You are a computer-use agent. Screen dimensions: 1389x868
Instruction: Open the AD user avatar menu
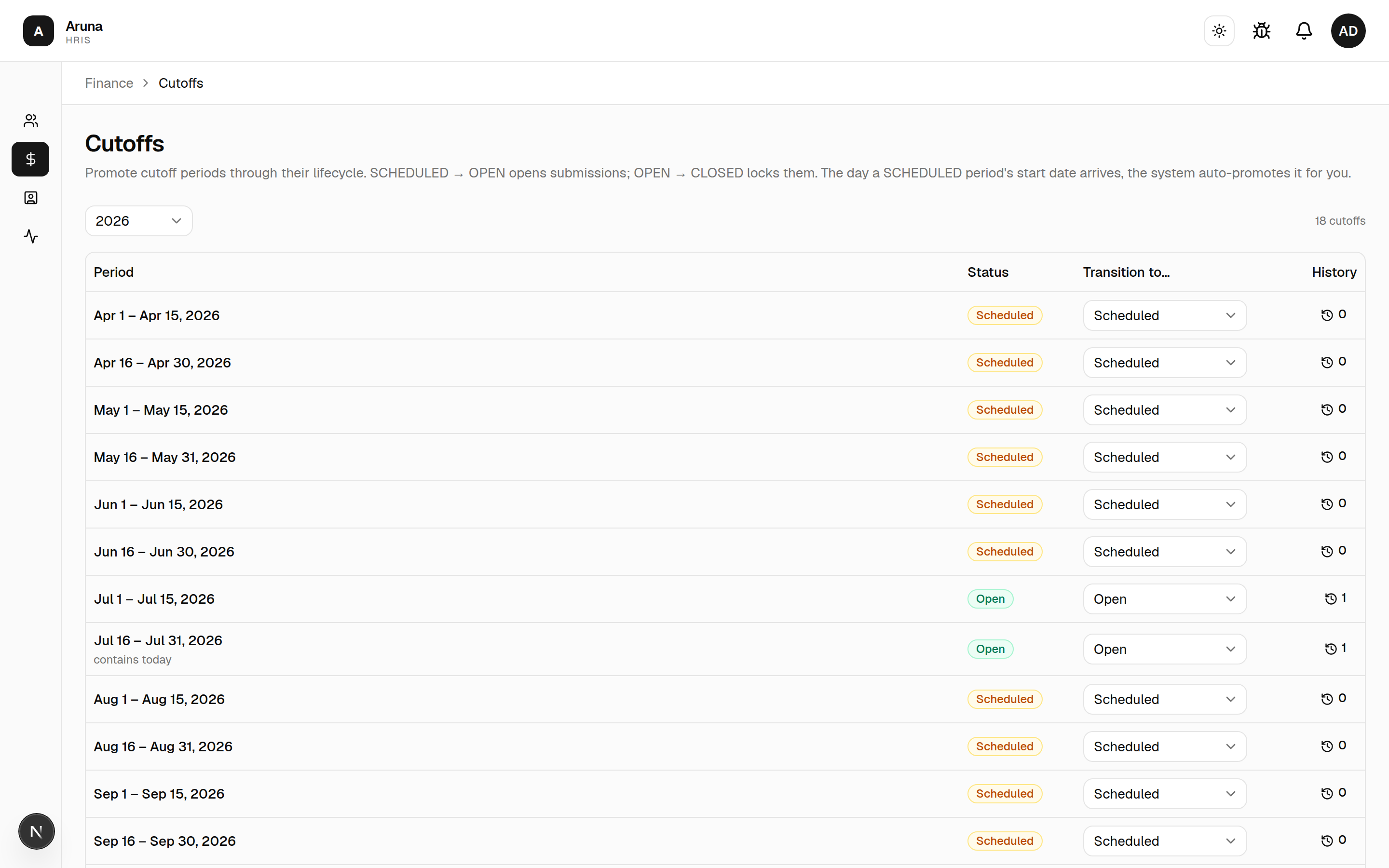[x=1348, y=31]
